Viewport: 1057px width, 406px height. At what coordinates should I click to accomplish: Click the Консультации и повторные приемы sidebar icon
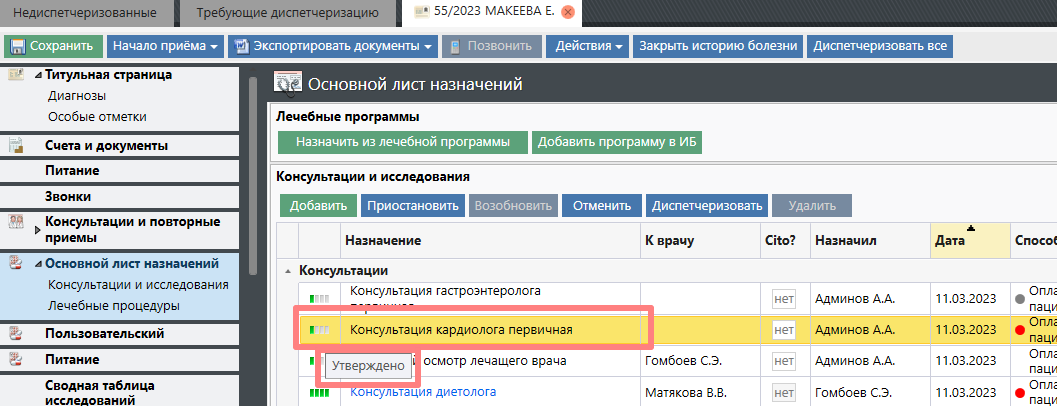coord(16,222)
